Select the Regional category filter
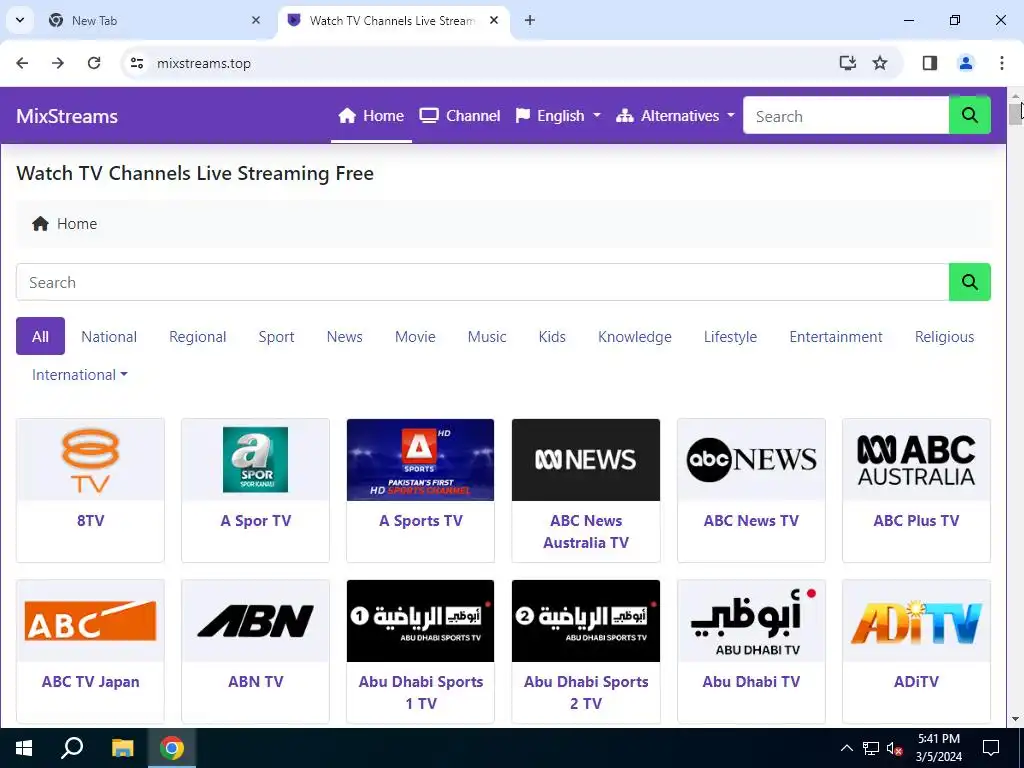1024x768 pixels. pyautogui.click(x=198, y=336)
